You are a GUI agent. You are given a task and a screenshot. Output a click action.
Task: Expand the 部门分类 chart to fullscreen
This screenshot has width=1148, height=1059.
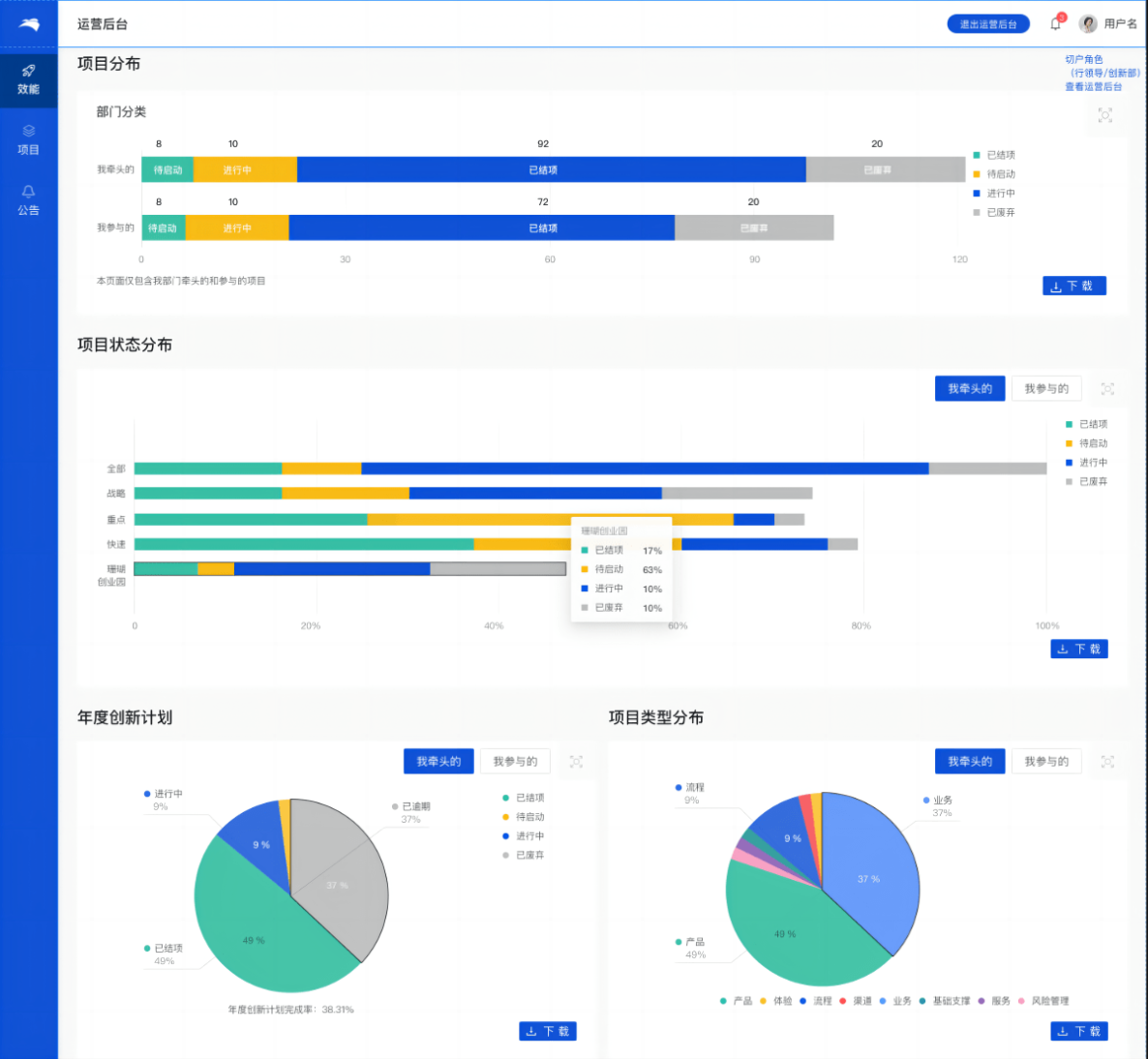coord(1104,115)
